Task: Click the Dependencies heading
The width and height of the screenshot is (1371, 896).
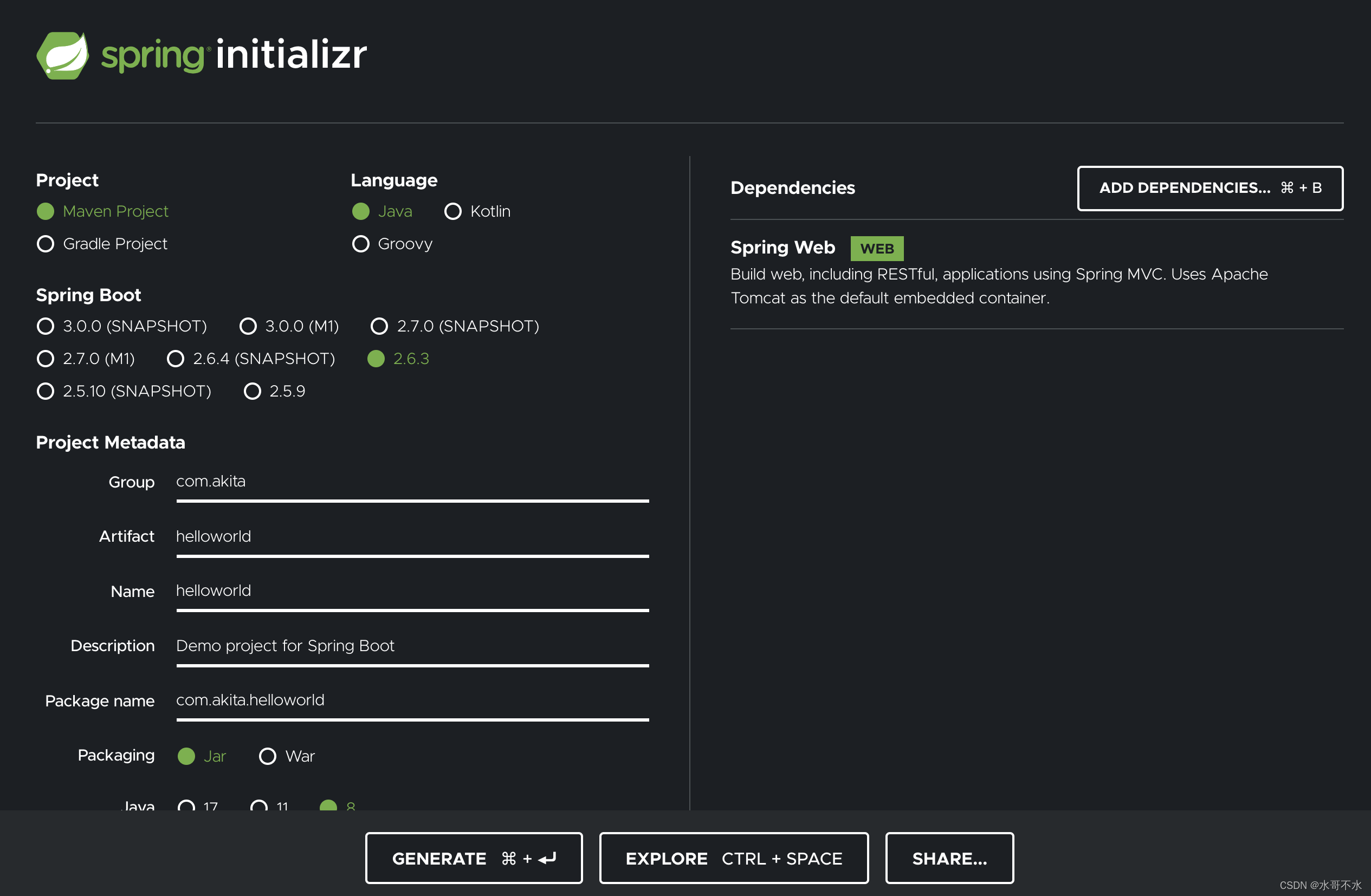Action: [793, 188]
